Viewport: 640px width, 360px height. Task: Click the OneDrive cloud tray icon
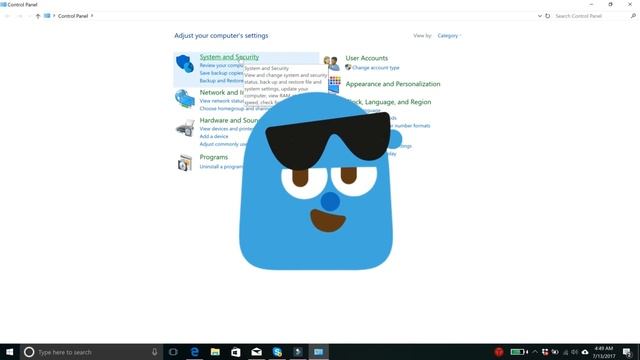[585, 352]
